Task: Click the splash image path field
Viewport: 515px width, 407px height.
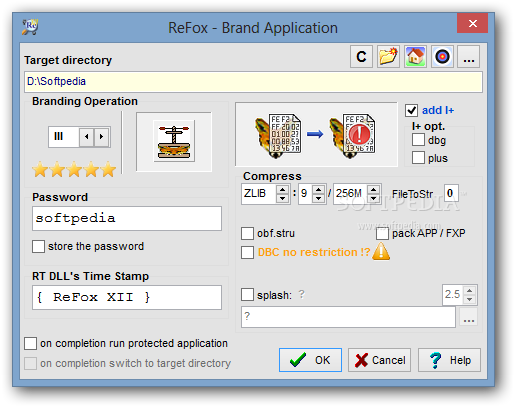Action: [x=348, y=317]
